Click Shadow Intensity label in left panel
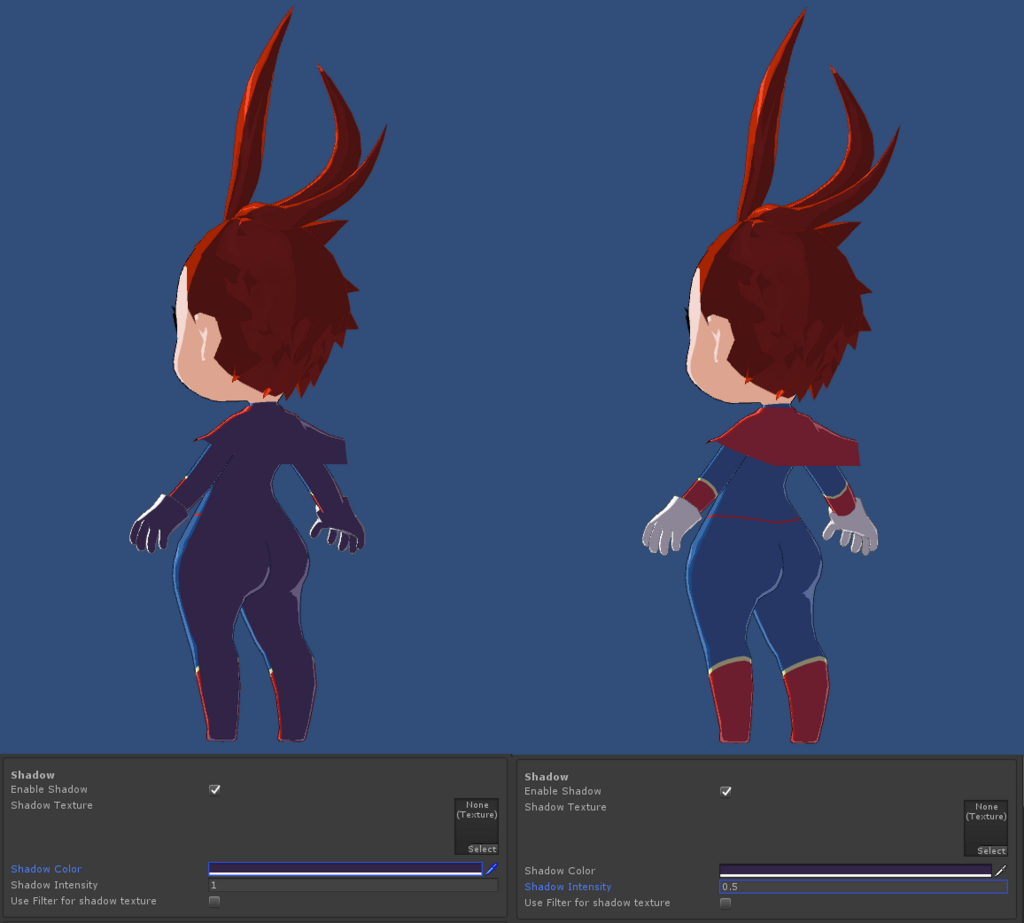1024x923 pixels. pos(54,885)
